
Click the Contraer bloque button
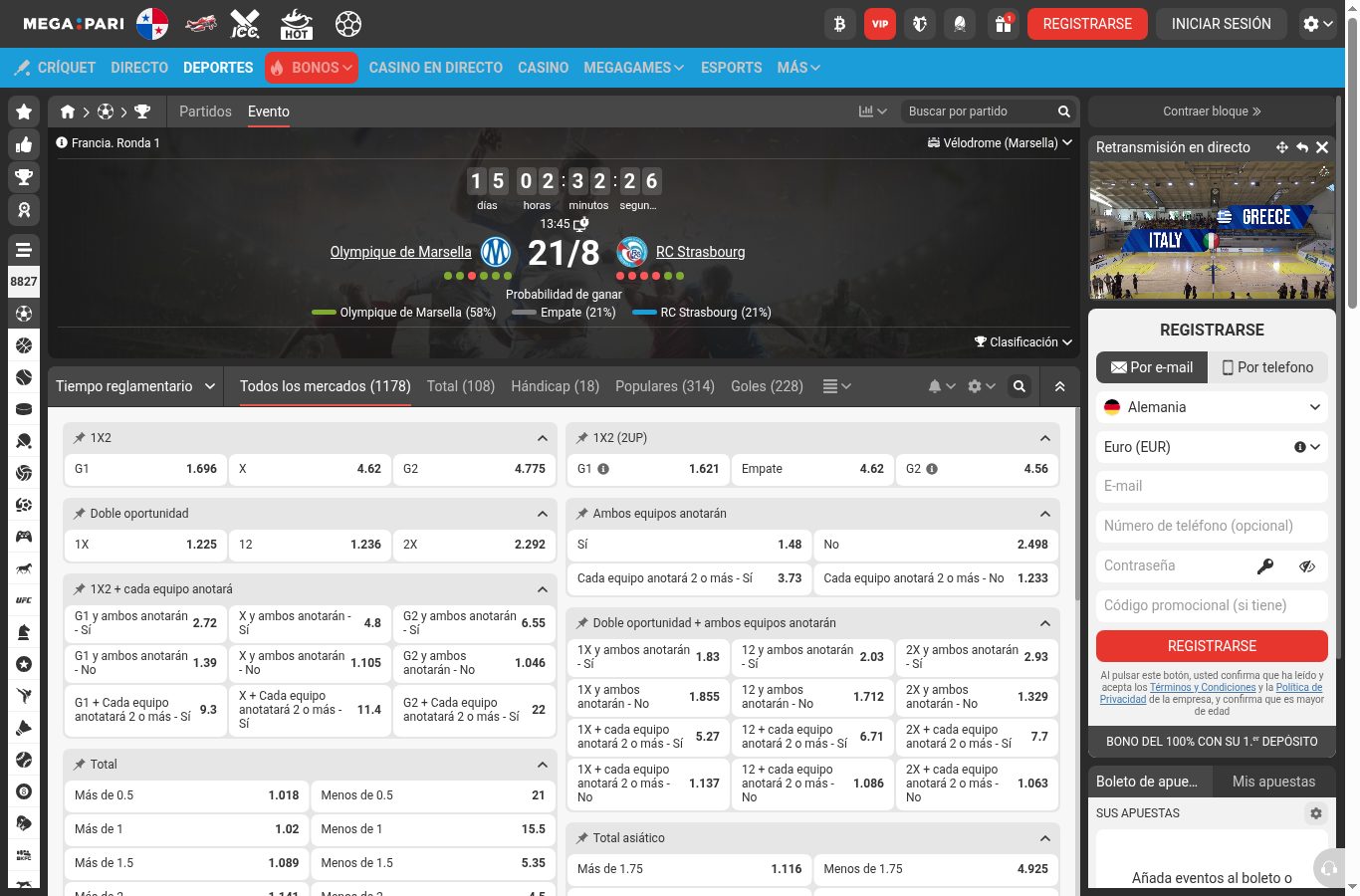click(1212, 112)
